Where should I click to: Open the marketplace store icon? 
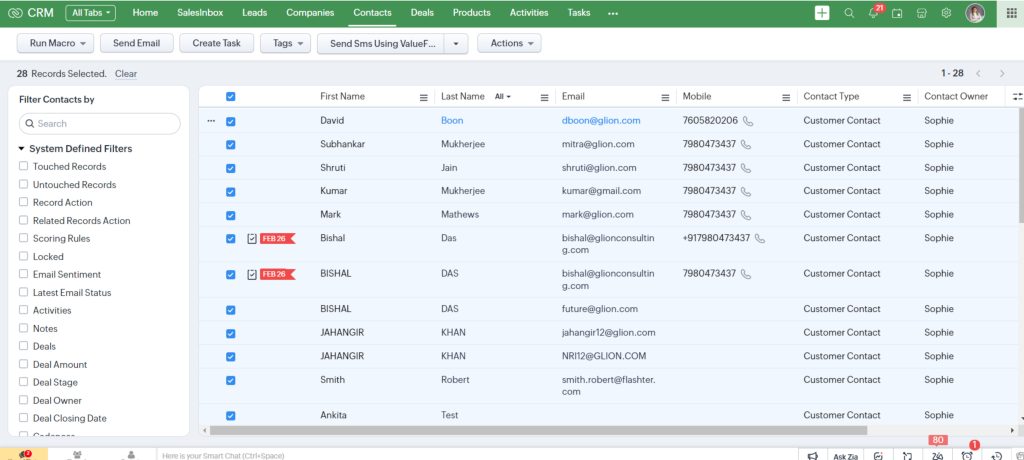(921, 13)
